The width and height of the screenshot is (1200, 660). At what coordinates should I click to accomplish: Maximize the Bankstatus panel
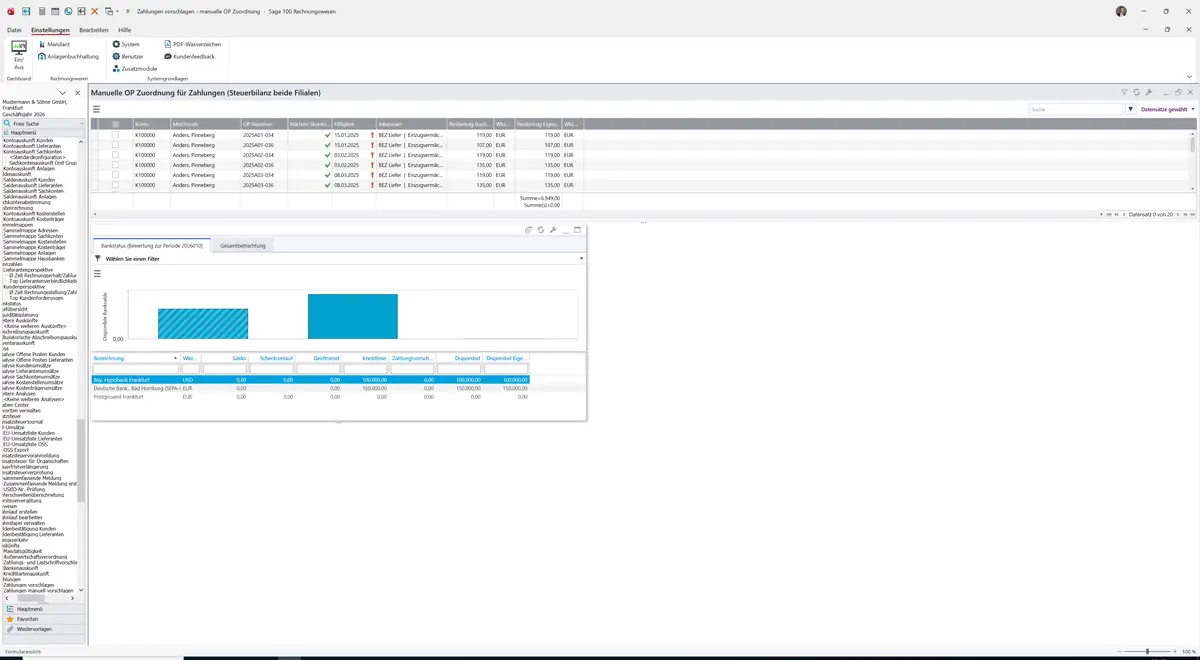[x=577, y=230]
